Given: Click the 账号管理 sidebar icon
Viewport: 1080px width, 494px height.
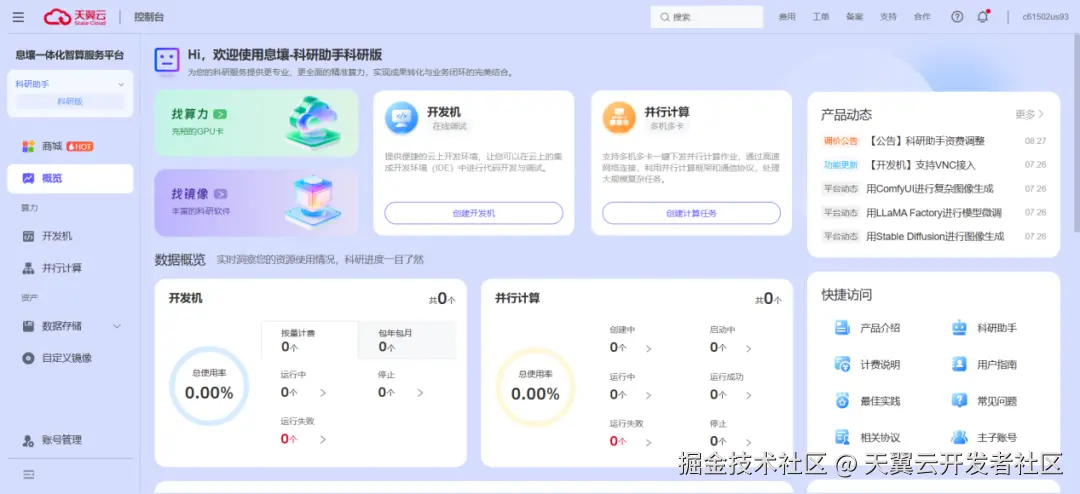Looking at the screenshot, I should pyautogui.click(x=28, y=440).
